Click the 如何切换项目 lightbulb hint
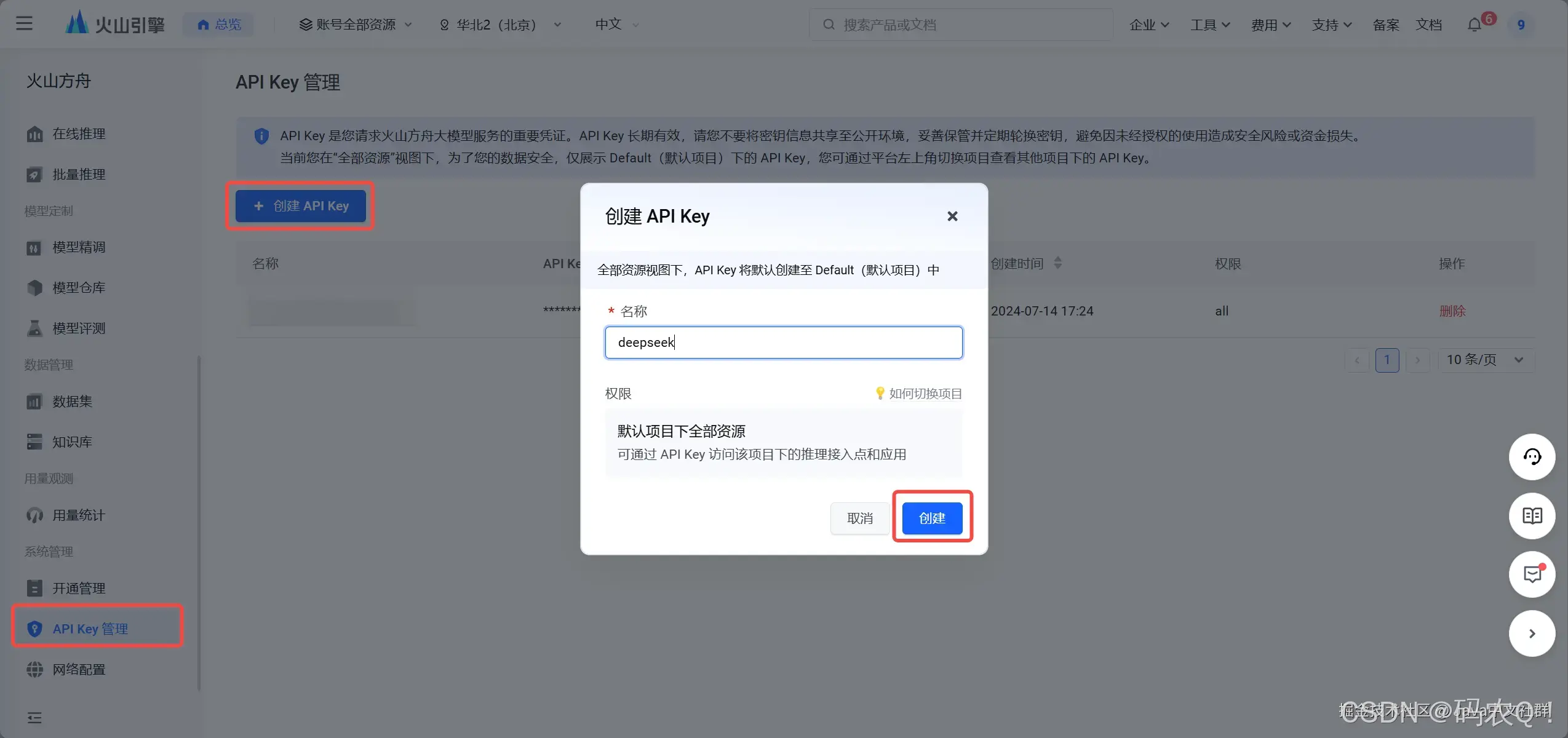 click(918, 394)
